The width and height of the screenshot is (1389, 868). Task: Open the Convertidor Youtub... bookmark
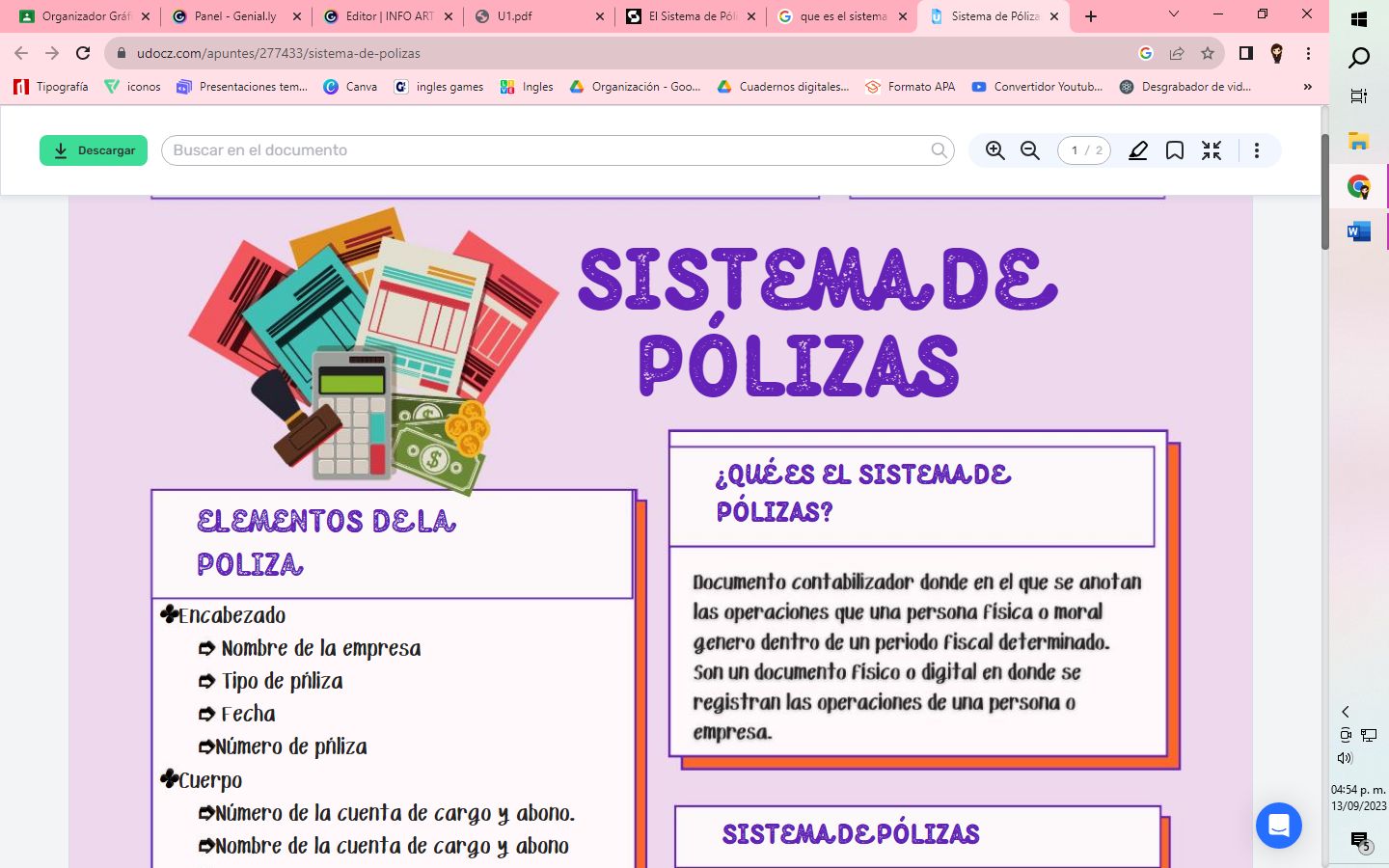[x=1037, y=87]
